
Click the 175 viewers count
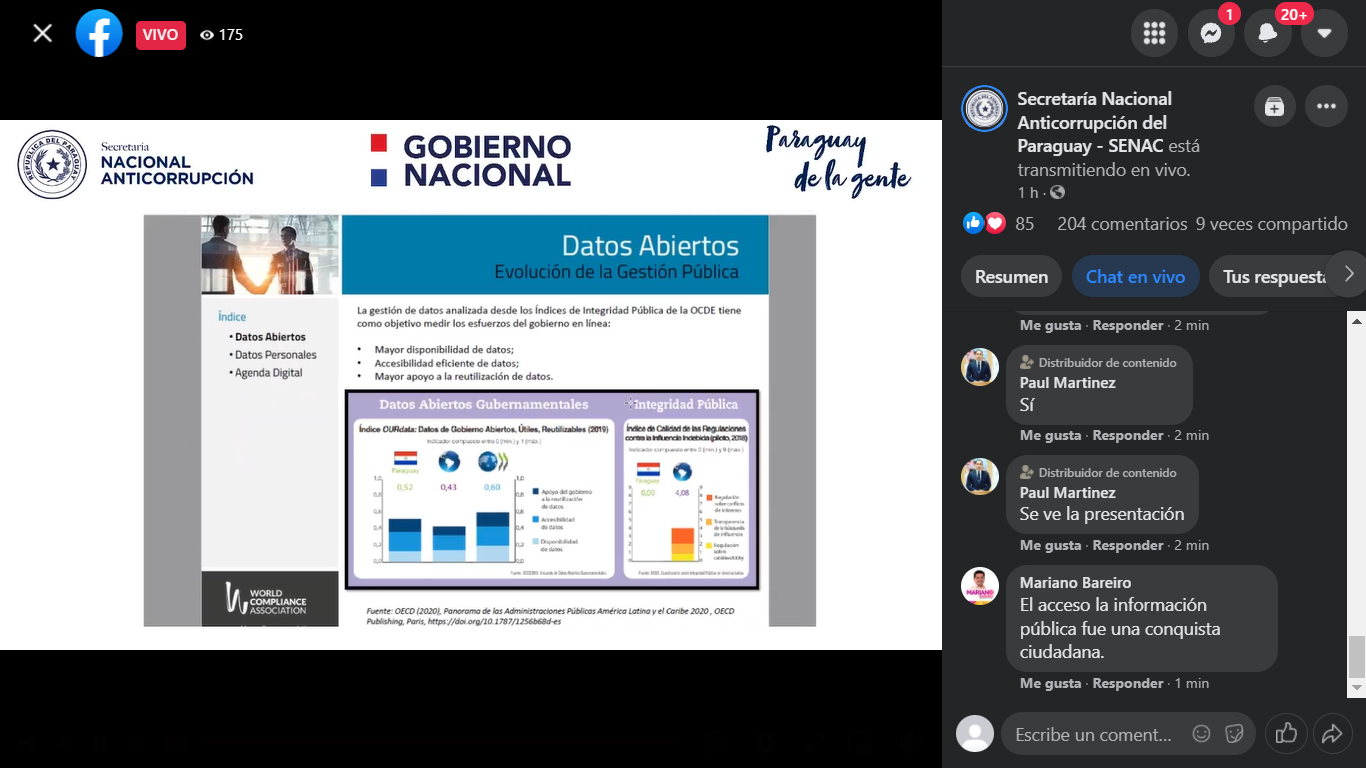(x=221, y=34)
